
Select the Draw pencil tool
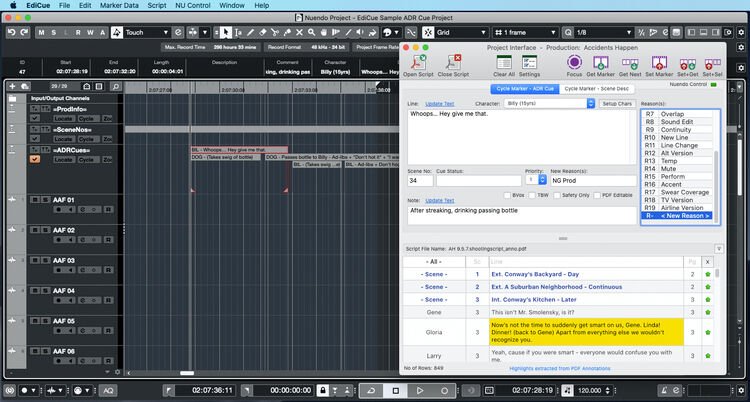[250, 33]
